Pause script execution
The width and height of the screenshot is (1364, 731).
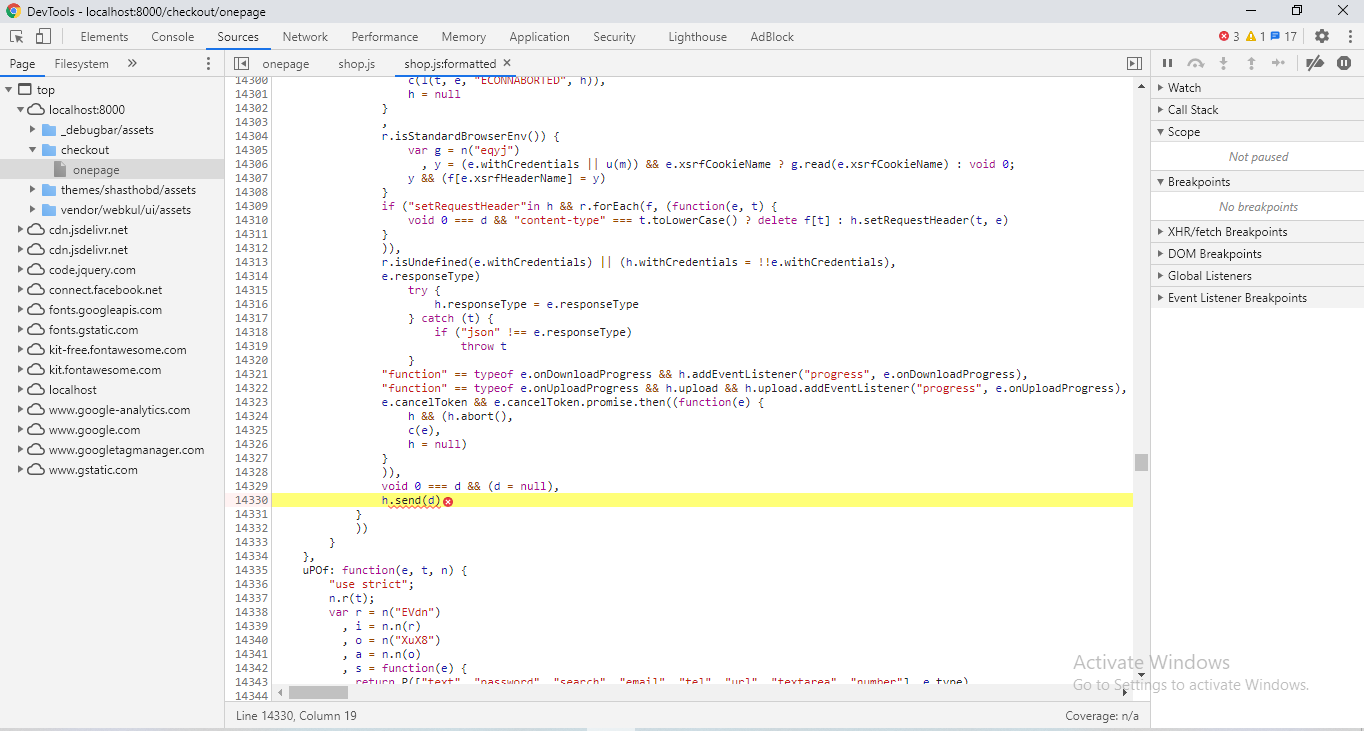(1167, 63)
